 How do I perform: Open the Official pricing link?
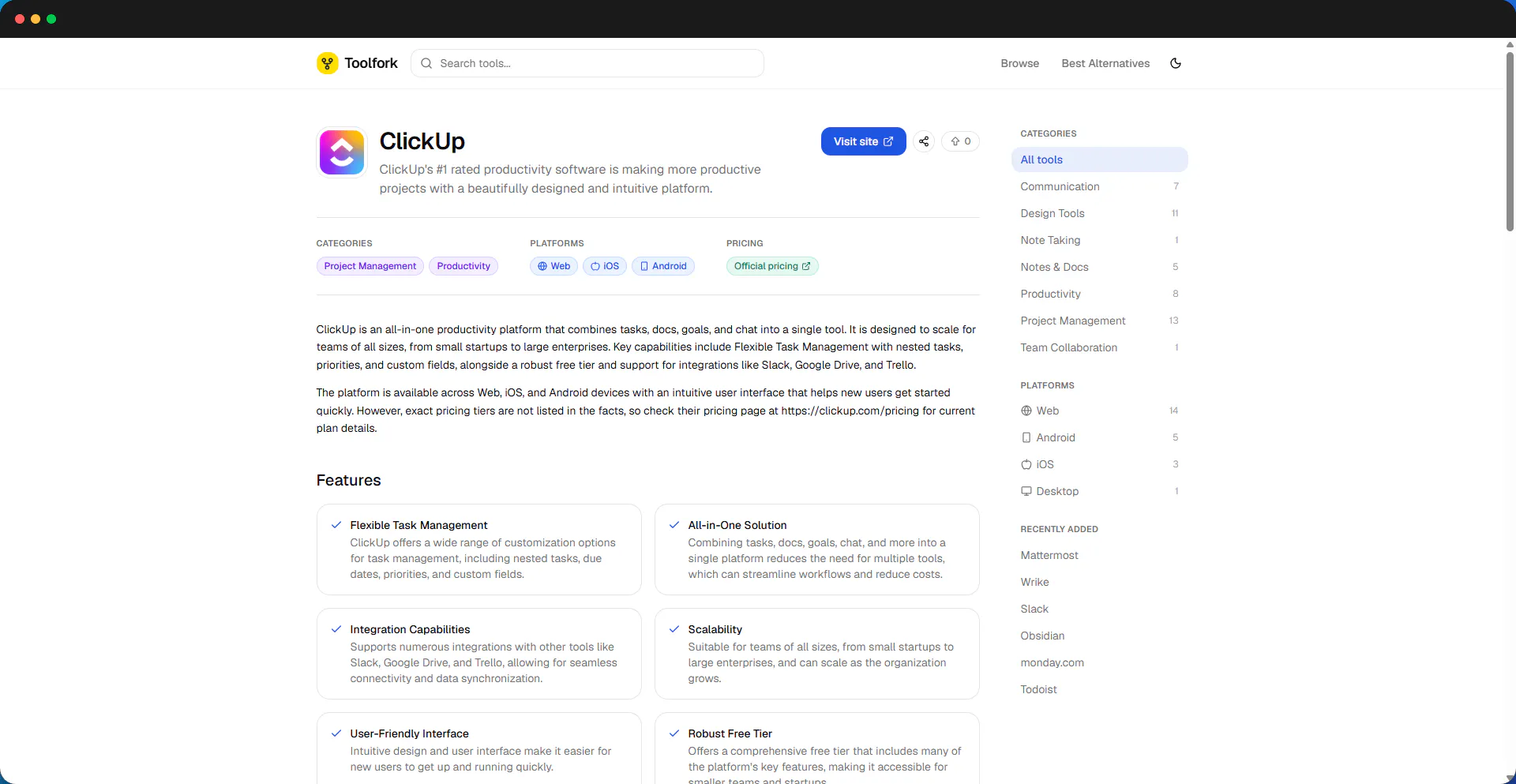point(772,266)
